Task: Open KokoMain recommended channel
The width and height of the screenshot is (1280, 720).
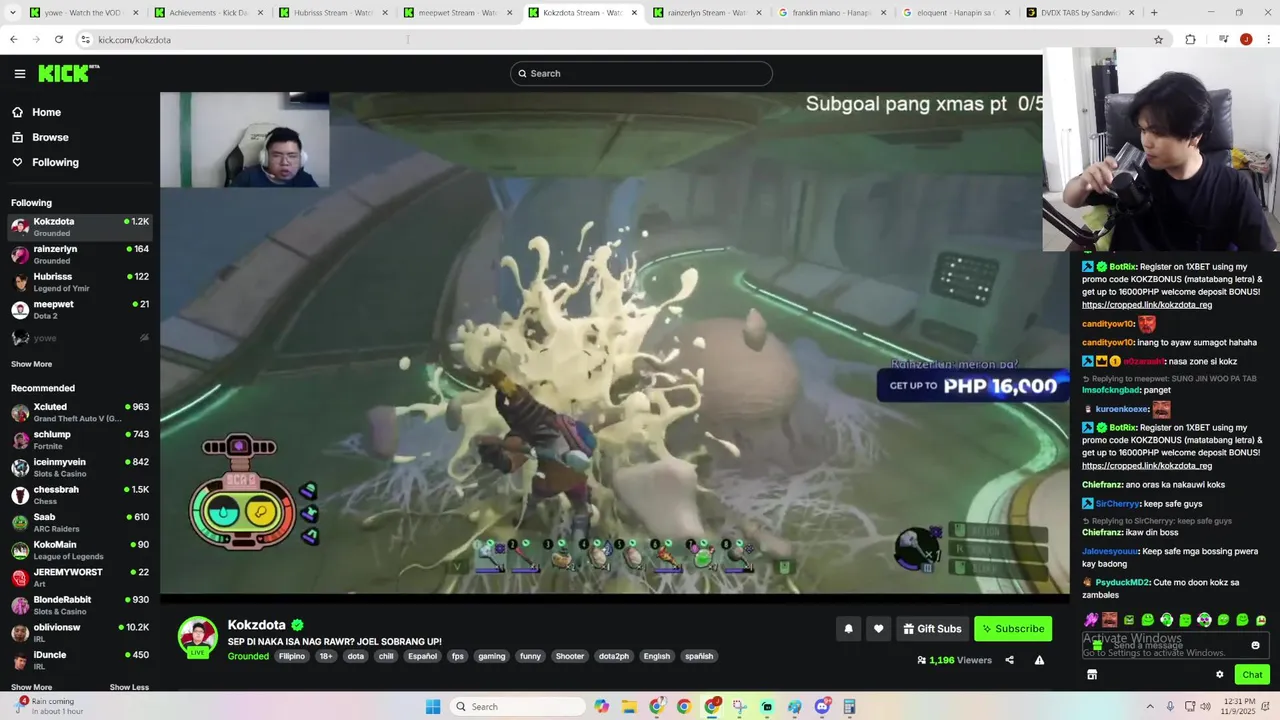Action: click(x=80, y=550)
